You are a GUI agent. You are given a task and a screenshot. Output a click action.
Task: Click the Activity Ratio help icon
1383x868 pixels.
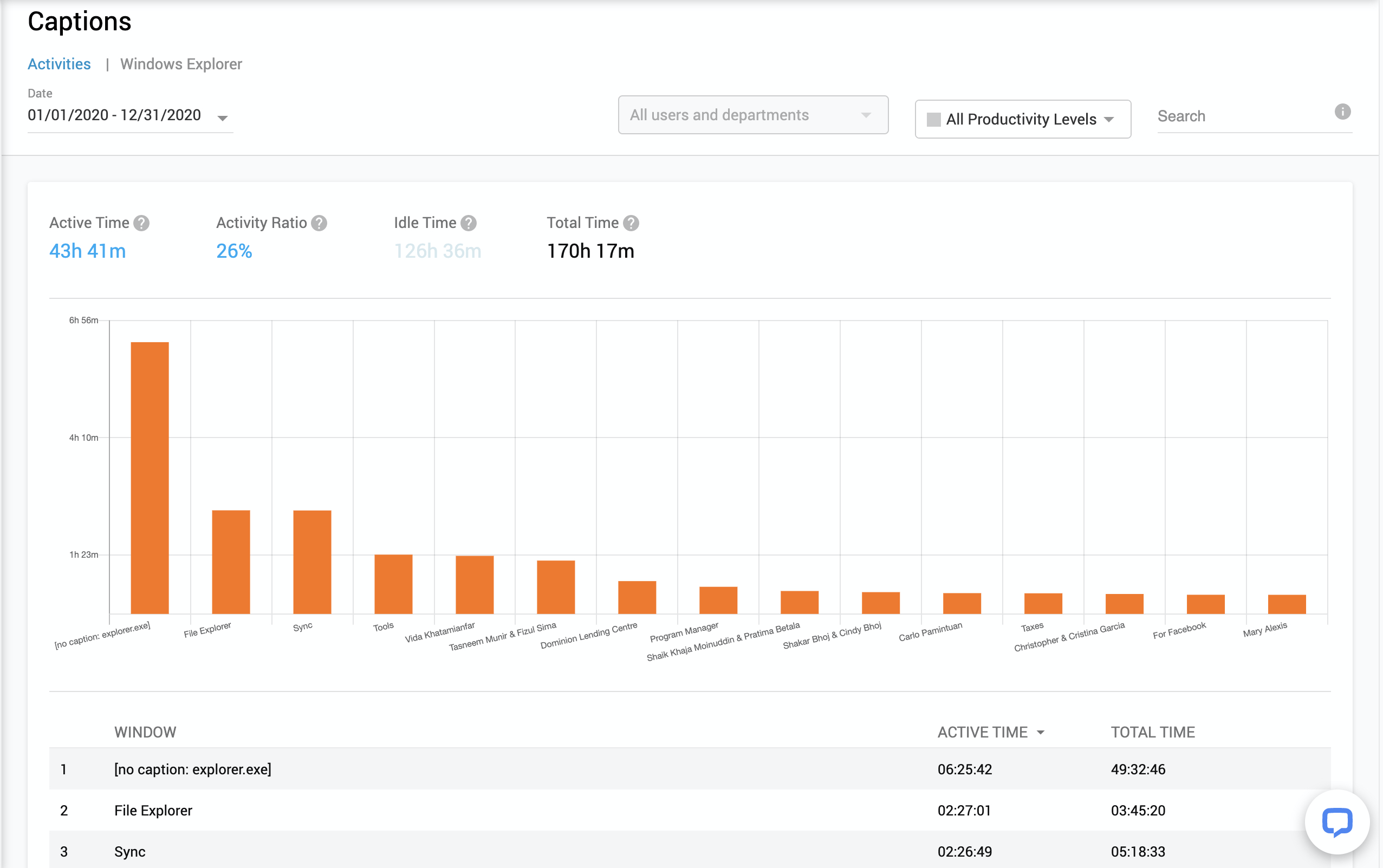(319, 223)
